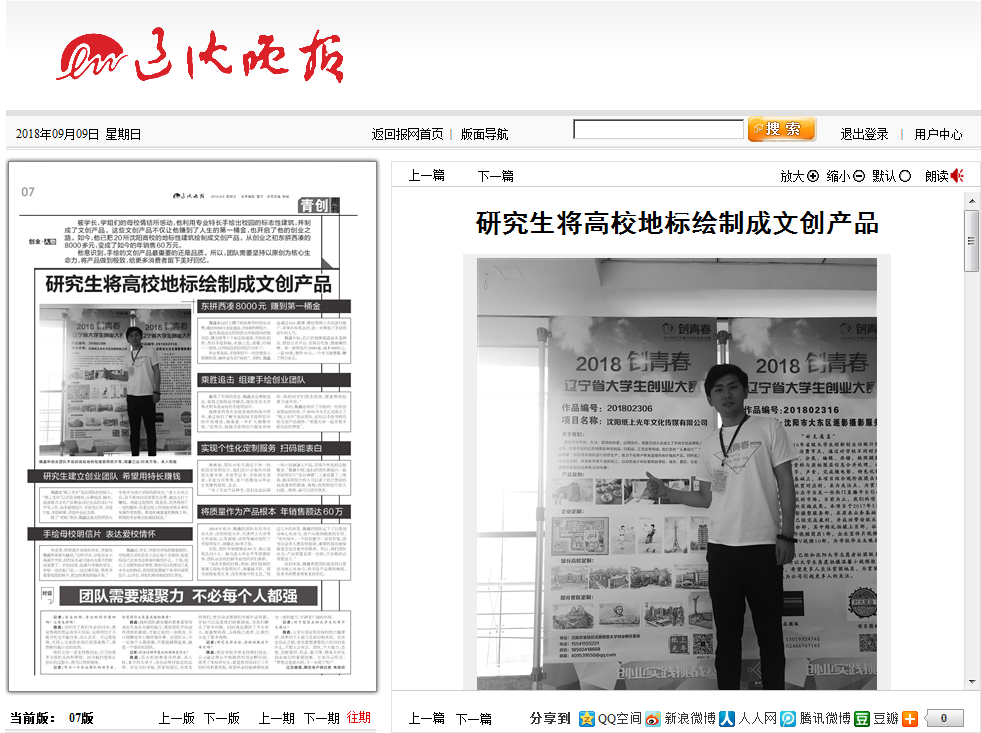Go to next page with 下一版

tap(221, 718)
